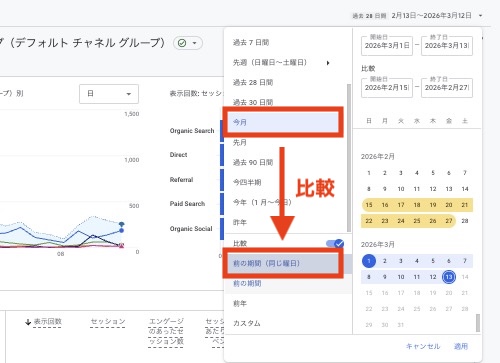The width and height of the screenshot is (500, 363).
Task: Select 過去 90 日間 preset
Action: [253, 162]
